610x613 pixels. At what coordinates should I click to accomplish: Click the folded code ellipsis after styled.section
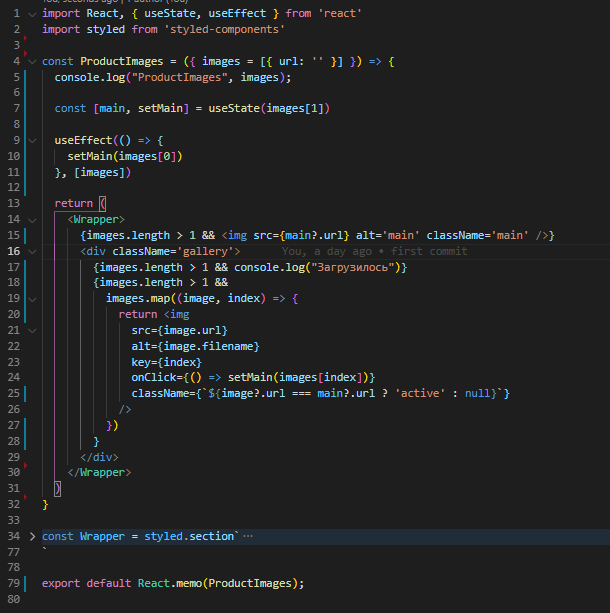coord(248,536)
